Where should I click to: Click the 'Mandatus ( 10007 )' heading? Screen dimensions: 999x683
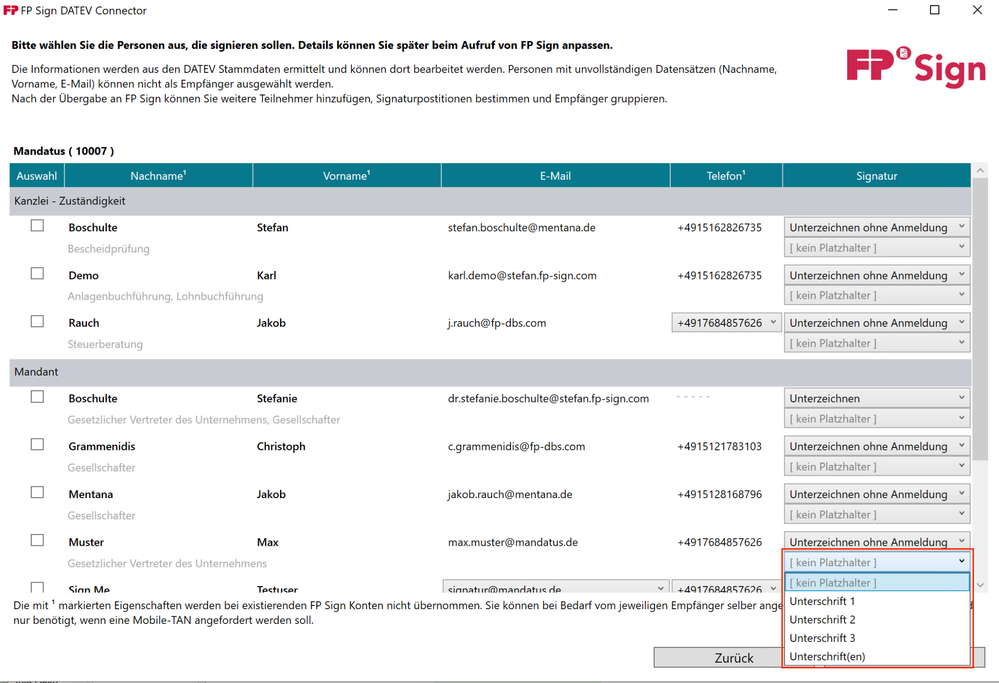pos(64,151)
